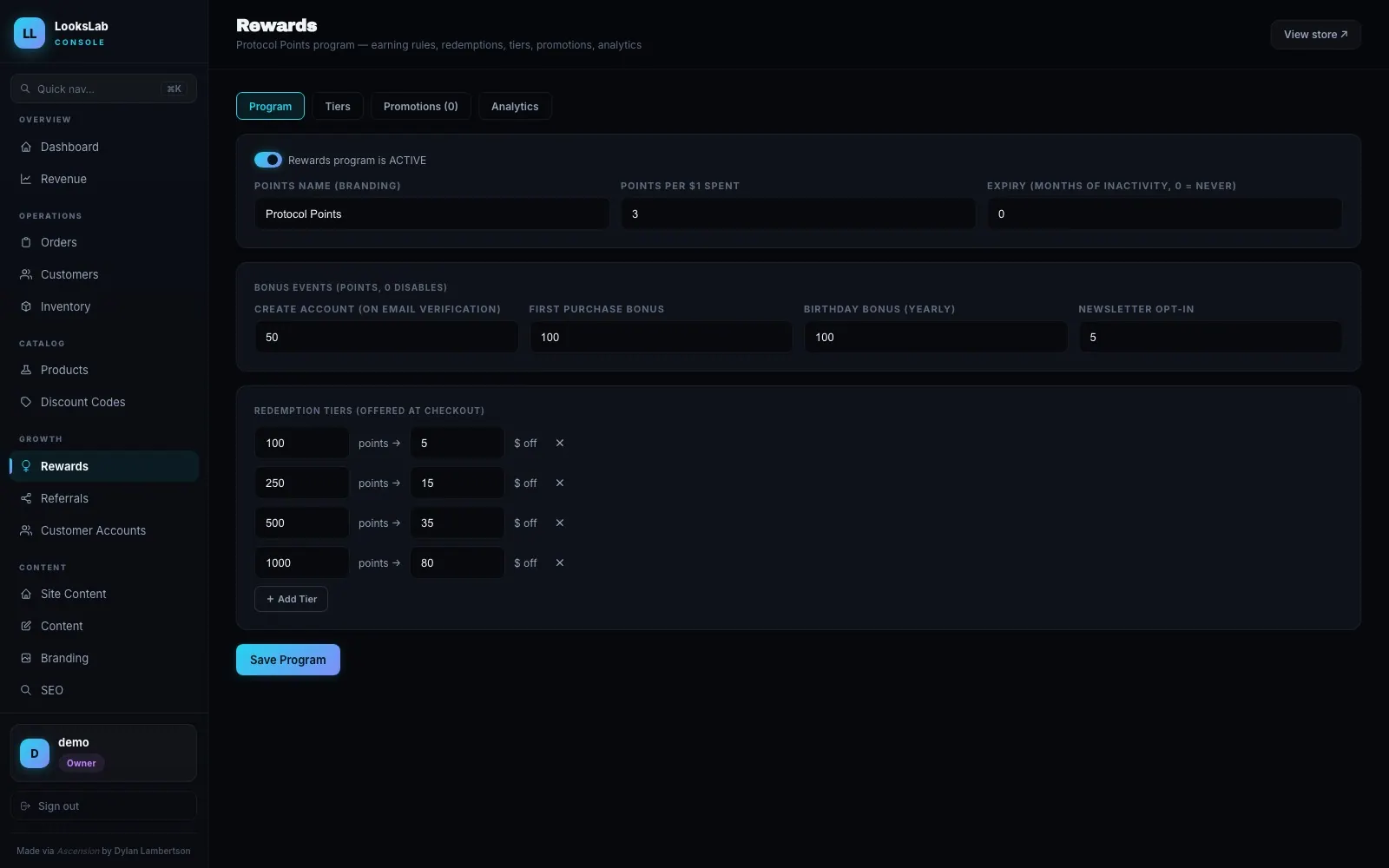The height and width of the screenshot is (868, 1389).
Task: Click the demo user avatar D
Action: (x=35, y=753)
